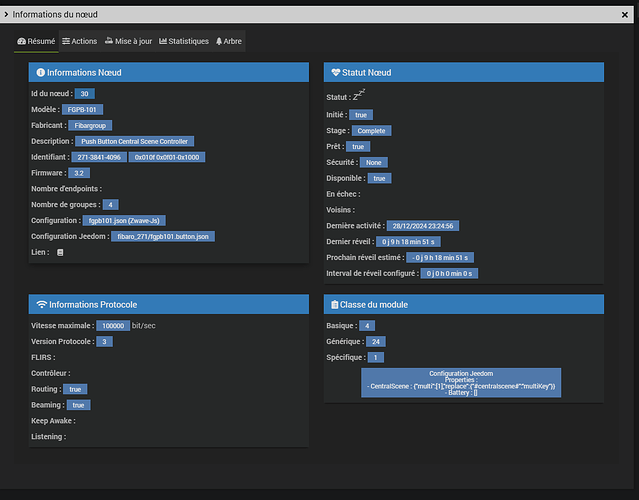Open the Actions tab
This screenshot has width=639, height=500.
click(x=79, y=41)
